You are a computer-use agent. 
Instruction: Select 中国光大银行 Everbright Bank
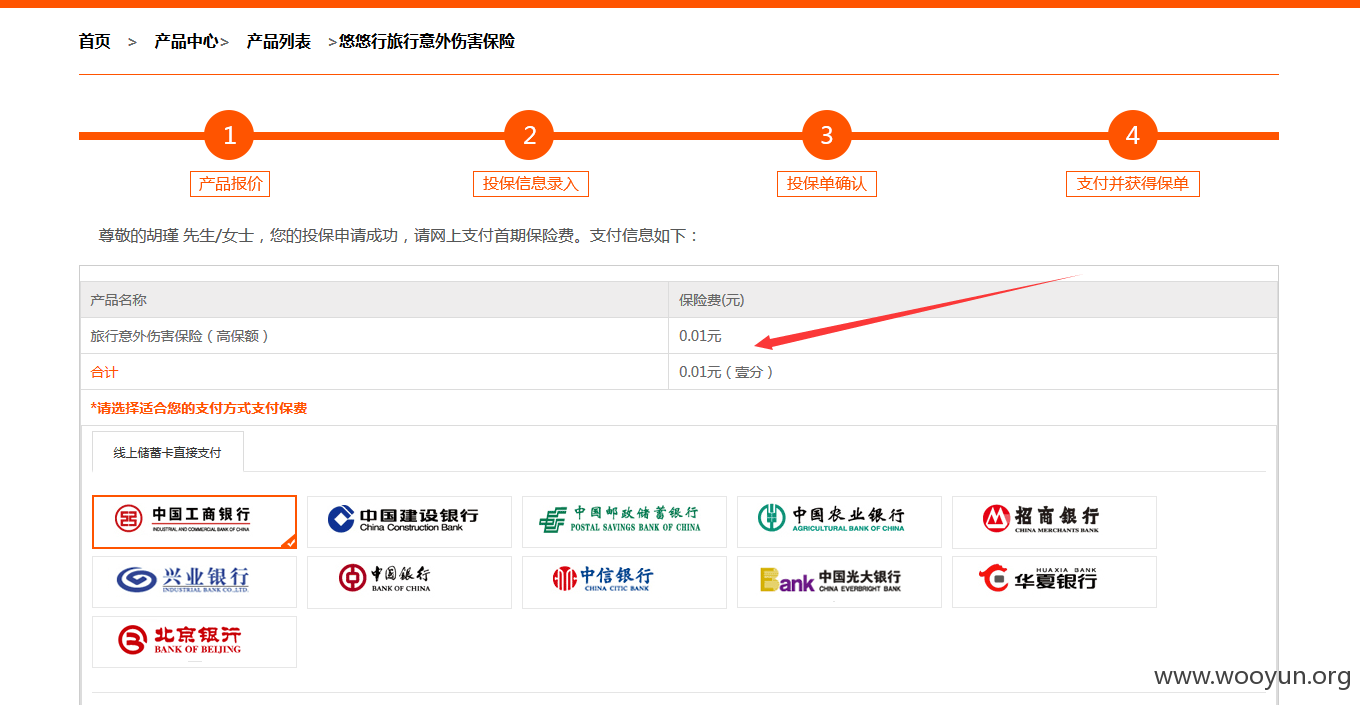pos(839,582)
